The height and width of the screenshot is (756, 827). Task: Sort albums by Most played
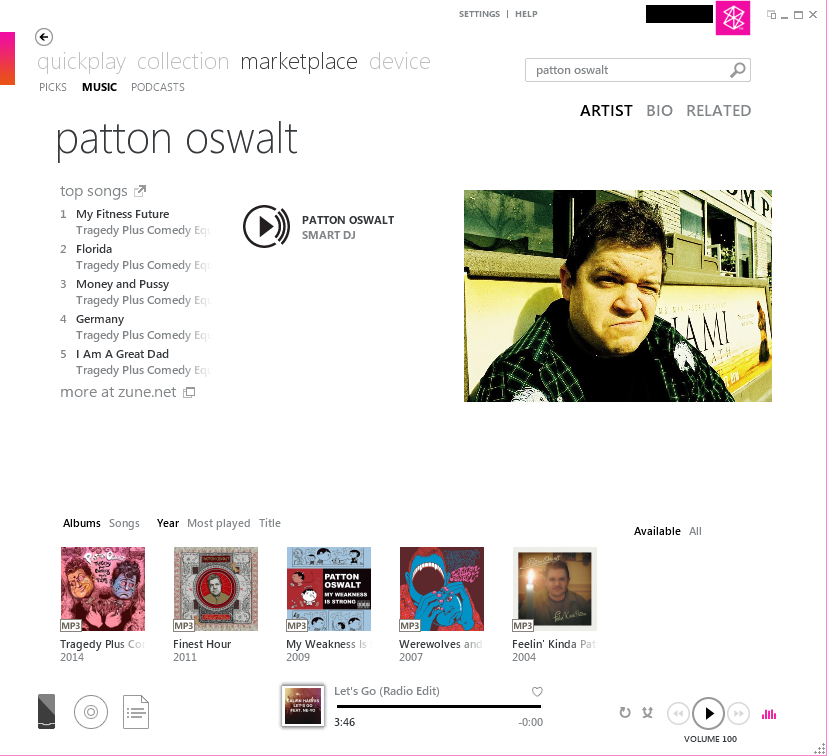(x=219, y=523)
